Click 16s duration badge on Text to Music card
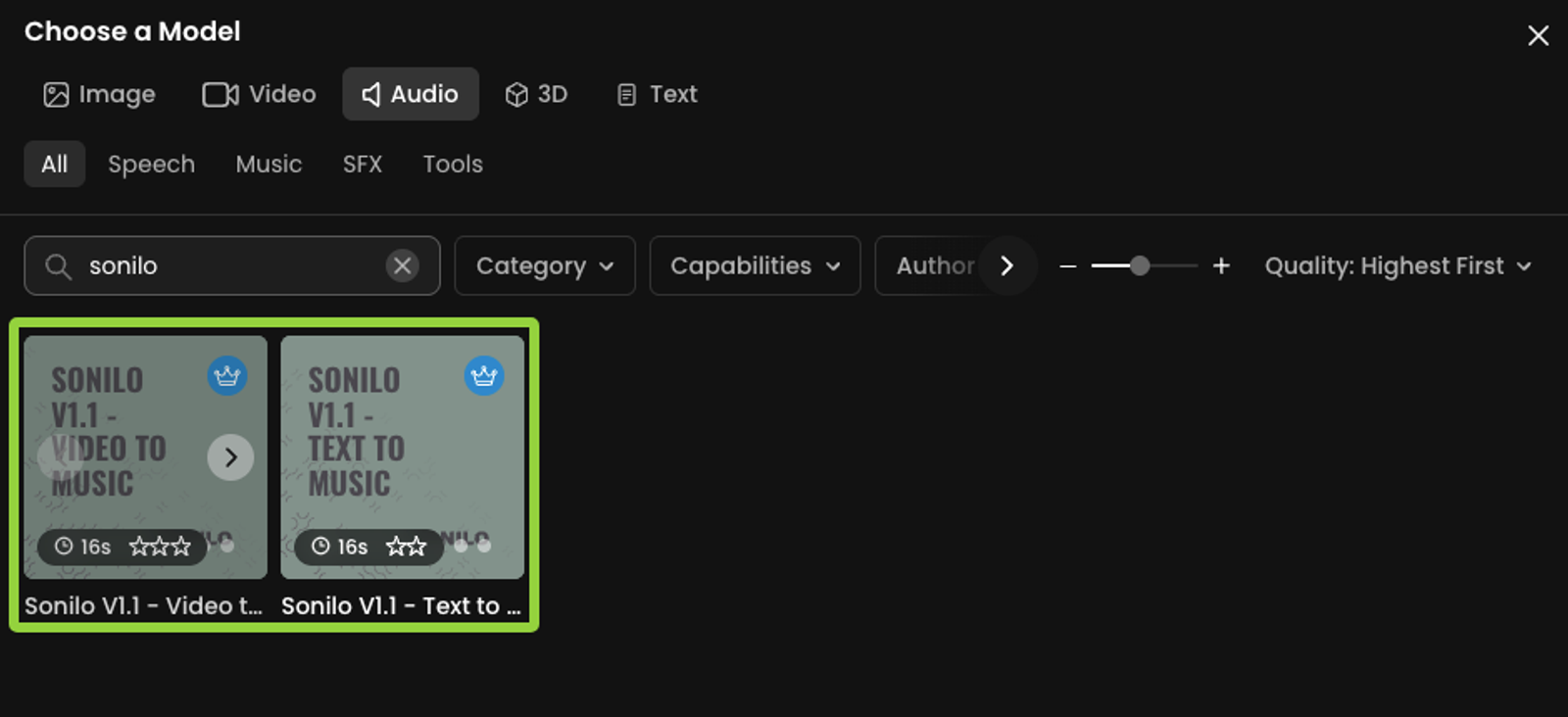Viewport: 1568px width, 717px height. 340,547
